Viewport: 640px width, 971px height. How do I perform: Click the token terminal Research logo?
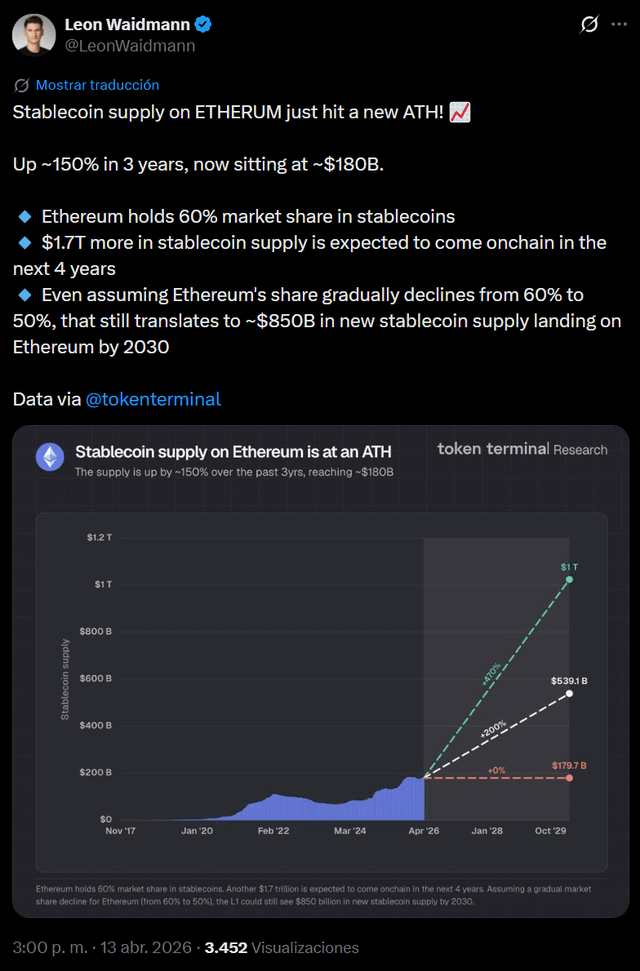click(x=522, y=449)
